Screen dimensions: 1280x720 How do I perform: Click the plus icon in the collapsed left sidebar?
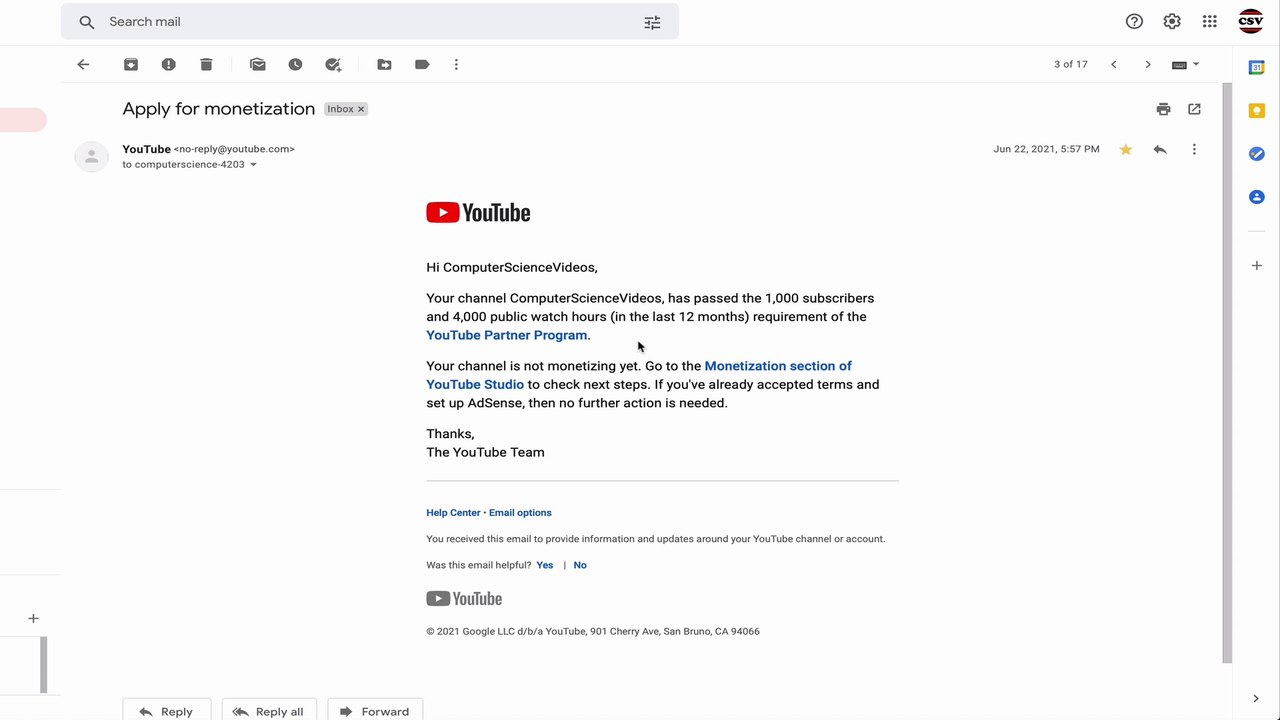point(33,619)
